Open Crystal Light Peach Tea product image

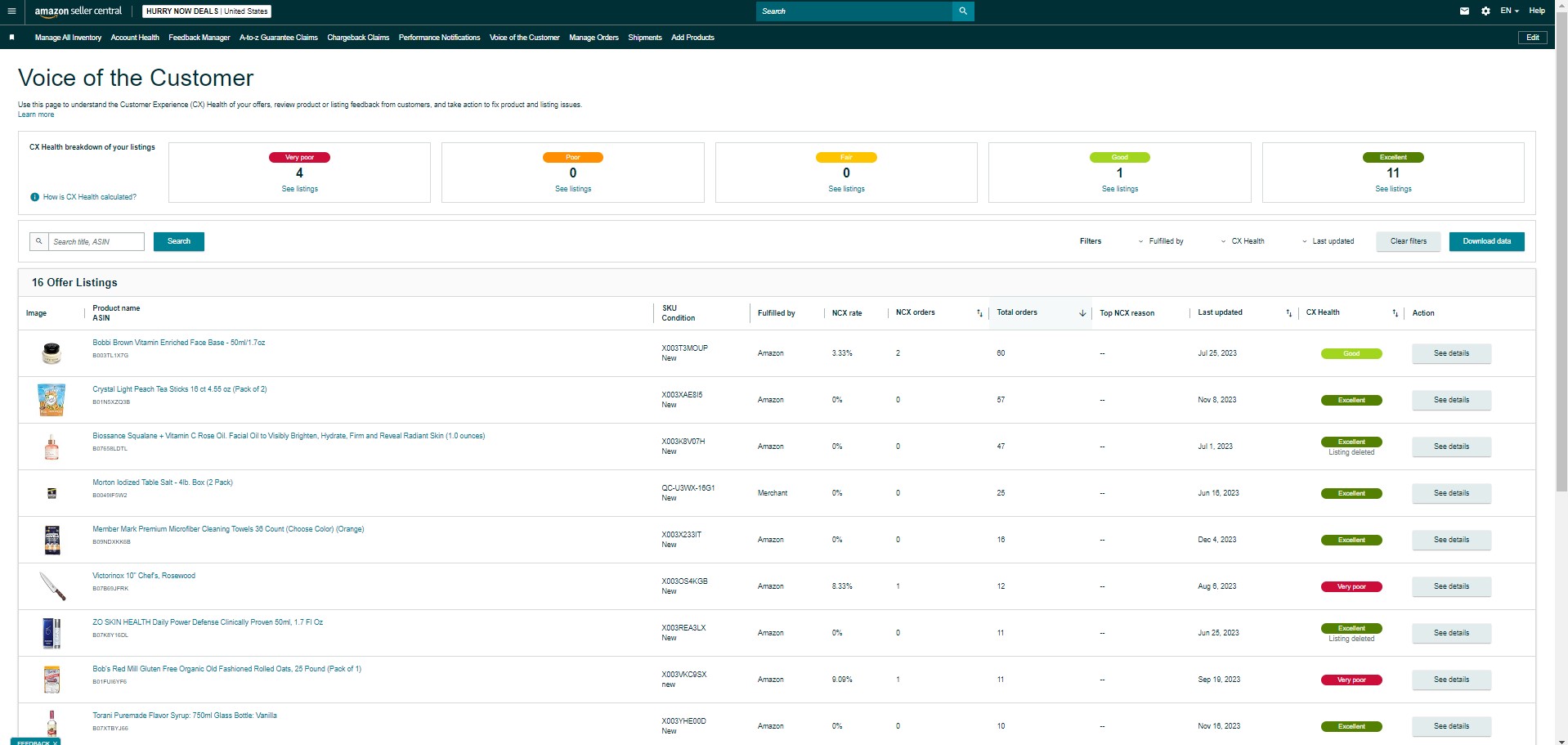pos(52,400)
